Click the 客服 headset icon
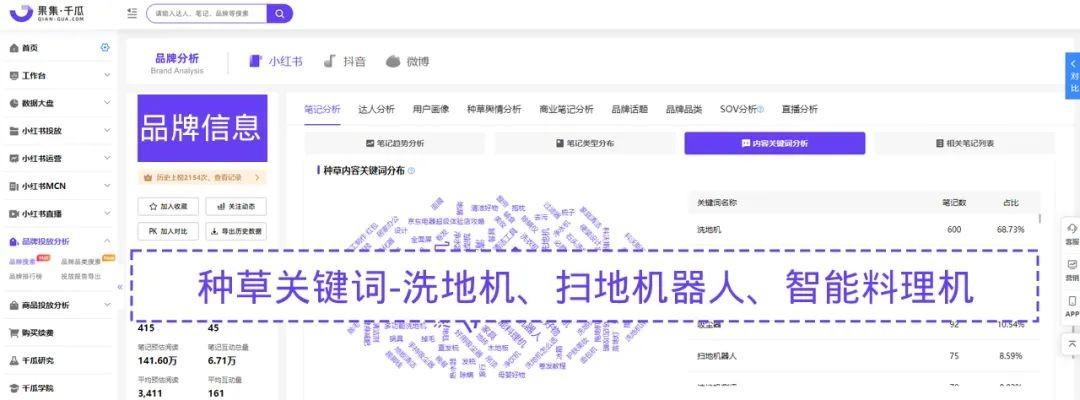 [1072, 229]
